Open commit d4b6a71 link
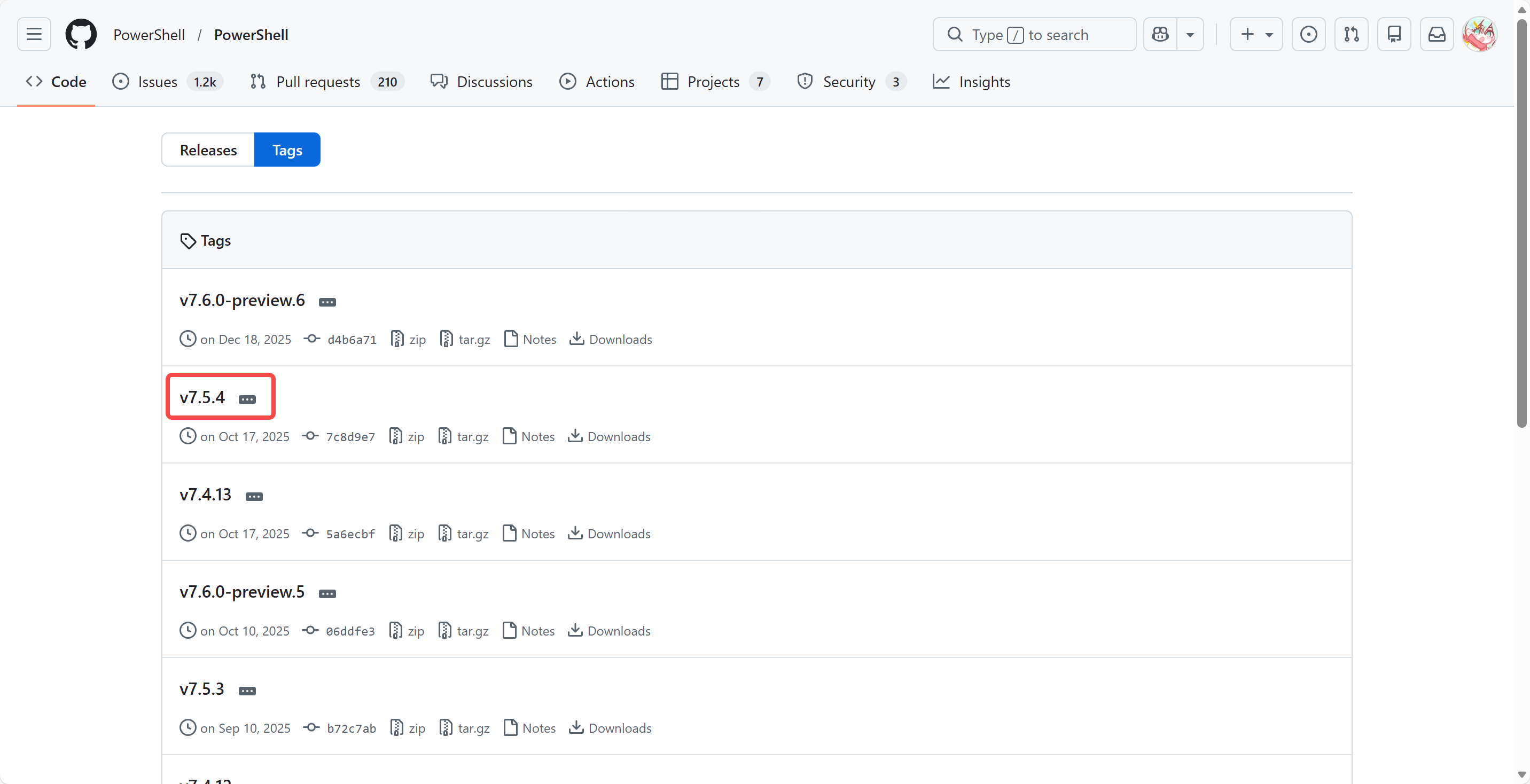Screen dimensions: 1530x784 click(x=352, y=340)
